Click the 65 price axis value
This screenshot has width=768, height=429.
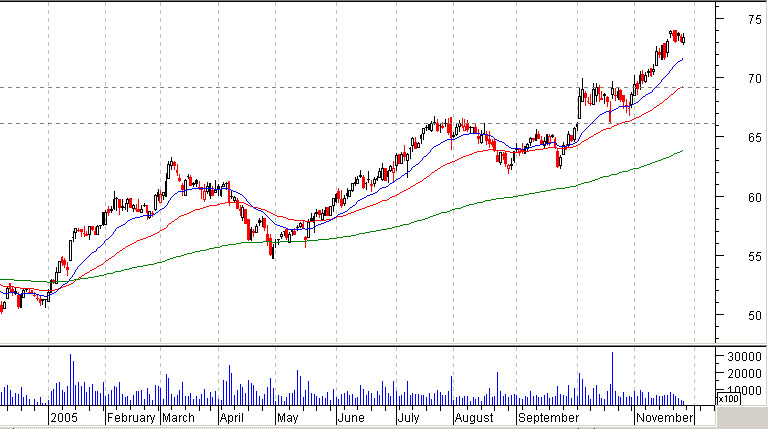click(x=755, y=138)
